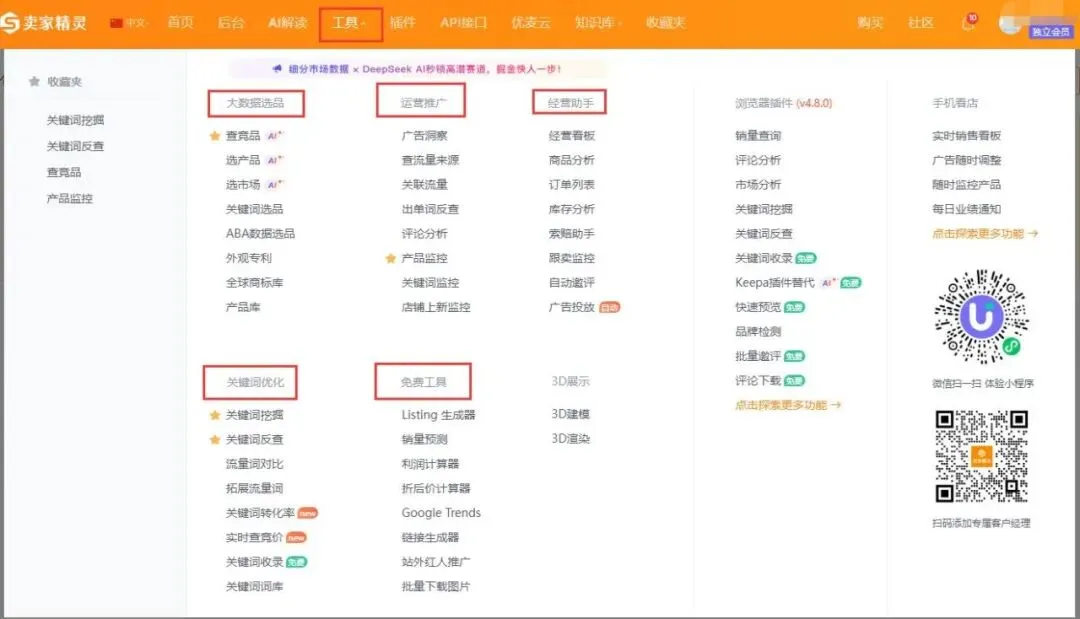The image size is (1080, 619).
Task: Click the megaphone icon in announcement banner
Action: point(277,69)
